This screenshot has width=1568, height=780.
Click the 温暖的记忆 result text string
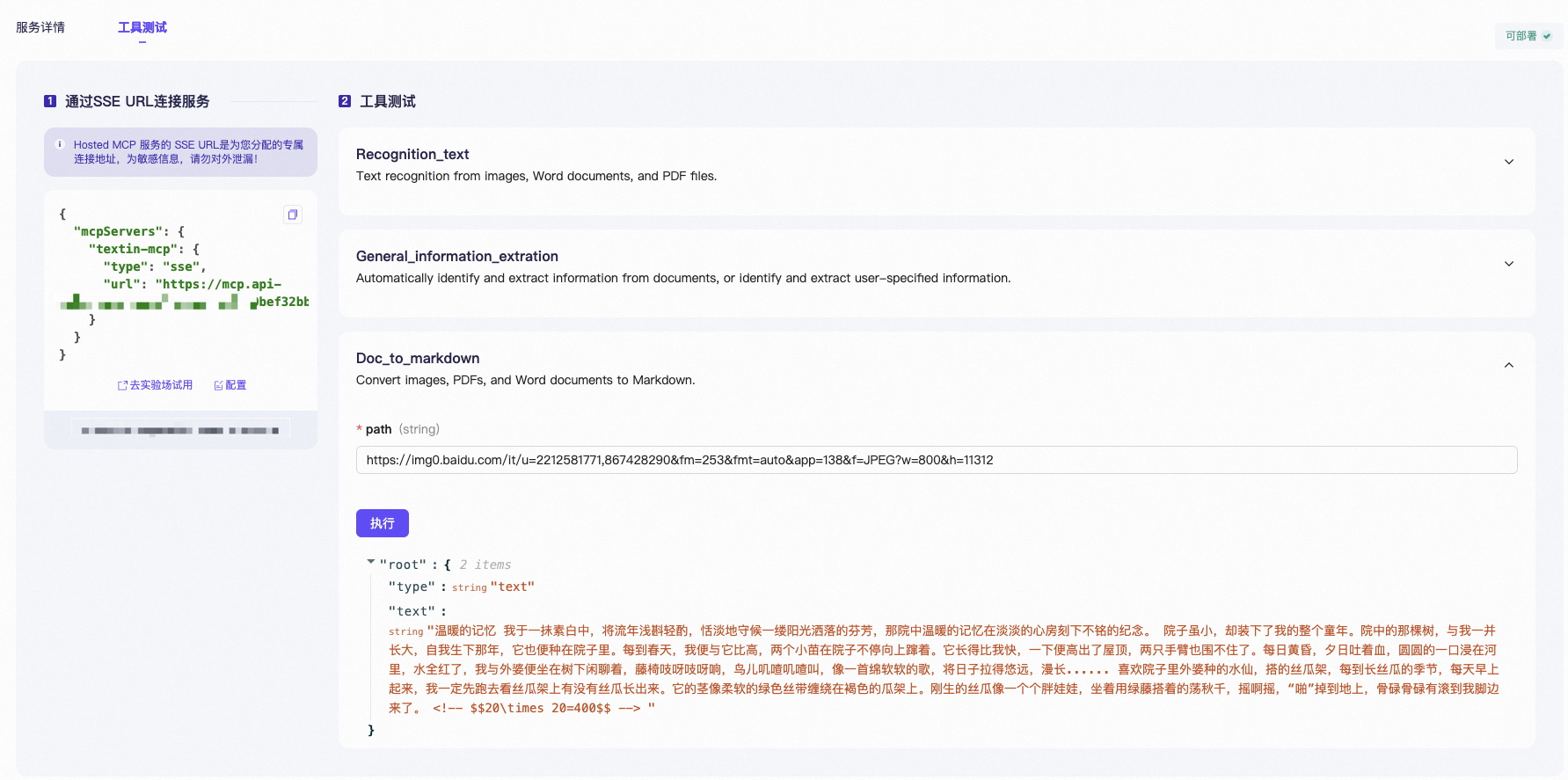[x=943, y=668]
